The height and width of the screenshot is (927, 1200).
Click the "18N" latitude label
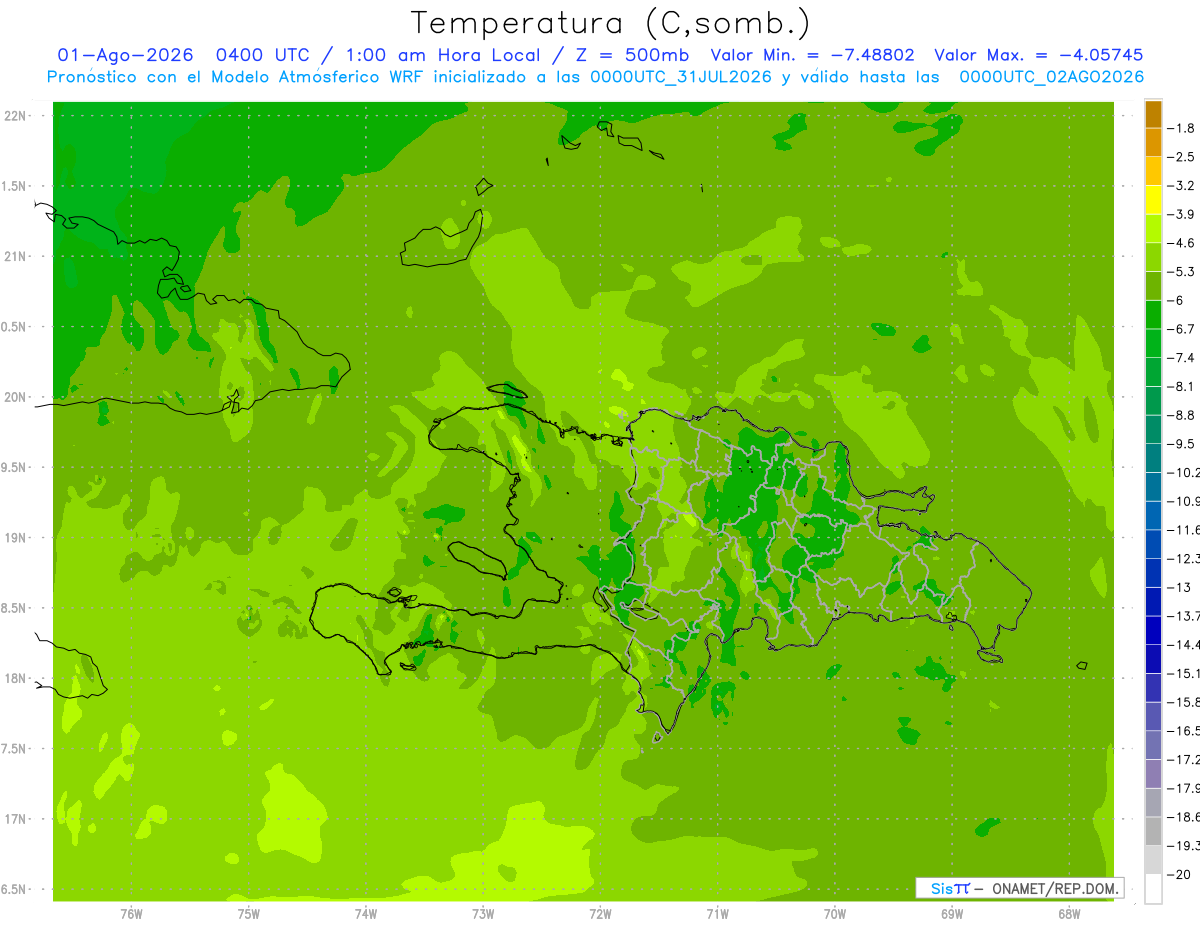coord(16,678)
